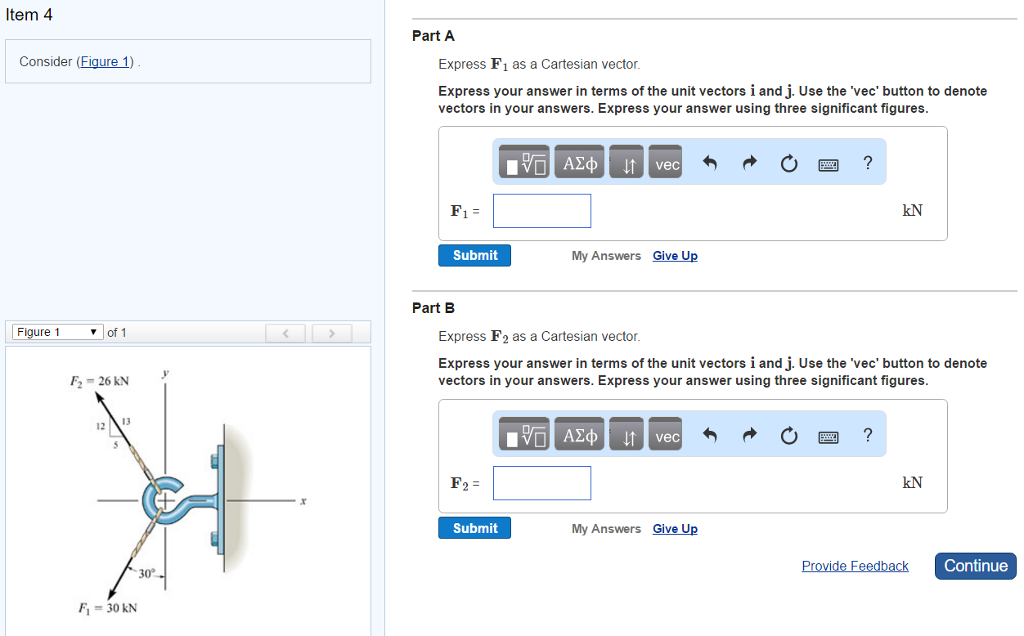This screenshot has width=1024, height=636.
Task: Click the hook force diagram figure
Action: click(188, 493)
